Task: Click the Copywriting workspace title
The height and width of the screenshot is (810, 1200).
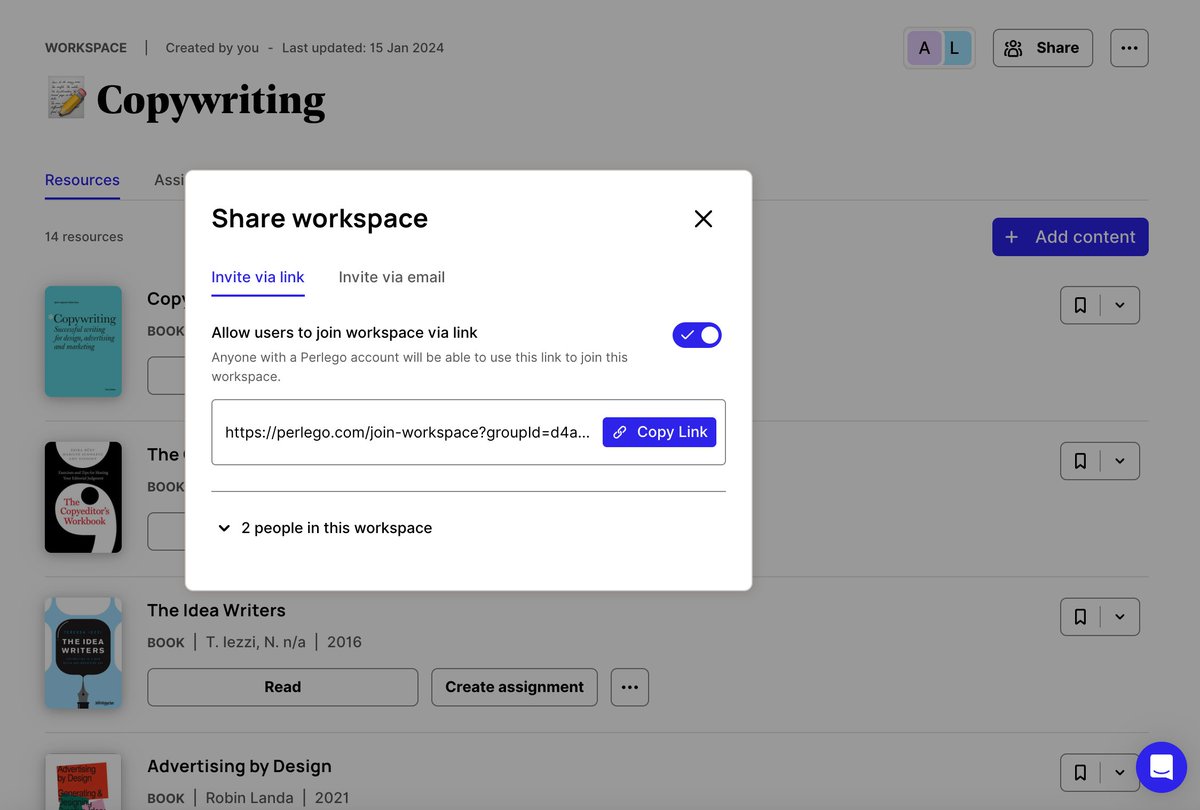Action: [x=211, y=101]
